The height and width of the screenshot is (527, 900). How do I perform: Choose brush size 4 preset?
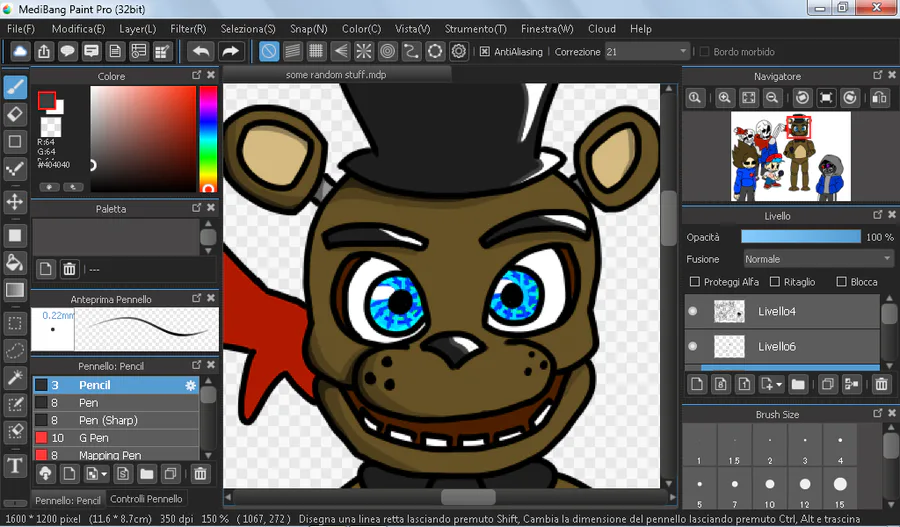(840, 446)
